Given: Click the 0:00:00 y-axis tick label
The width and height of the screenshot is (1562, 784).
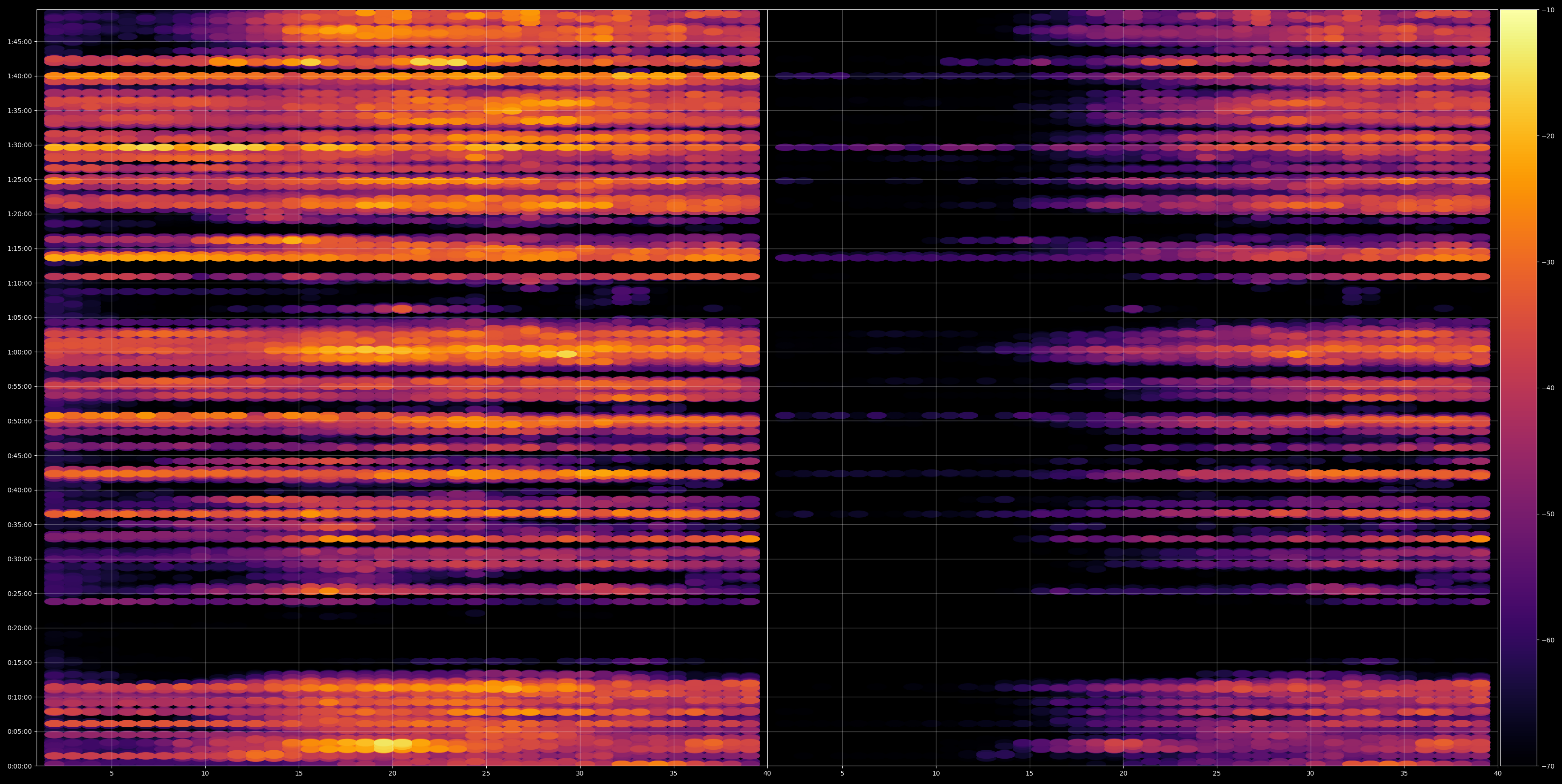Looking at the screenshot, I should click(19, 766).
